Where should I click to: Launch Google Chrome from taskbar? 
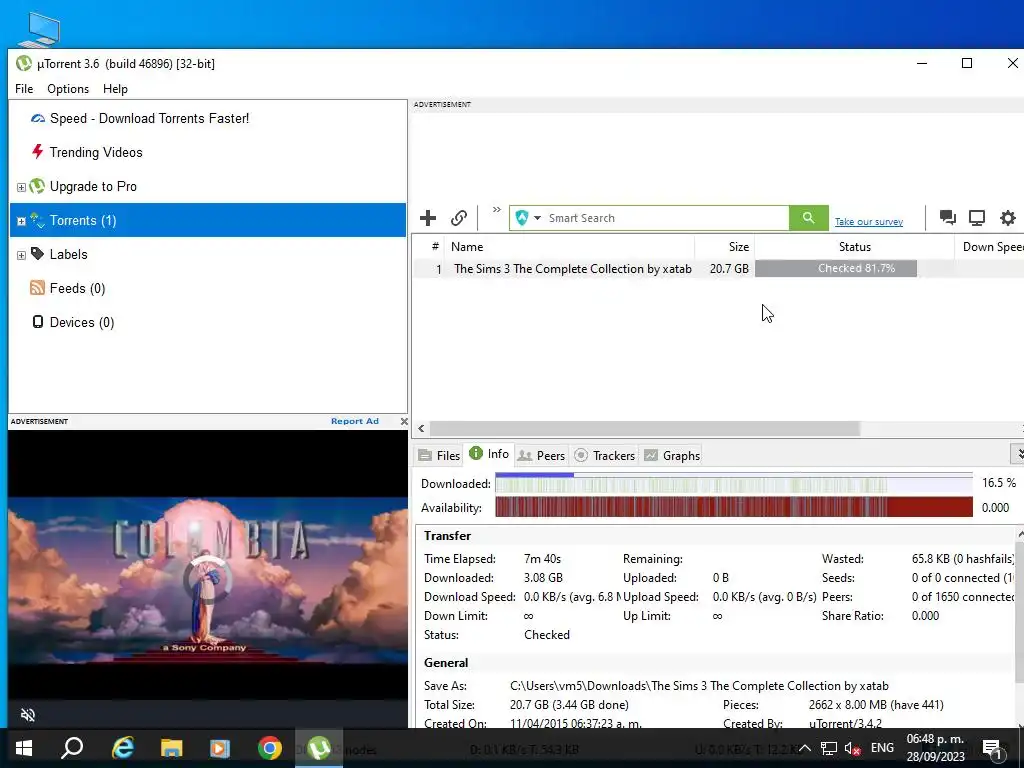tap(269, 748)
